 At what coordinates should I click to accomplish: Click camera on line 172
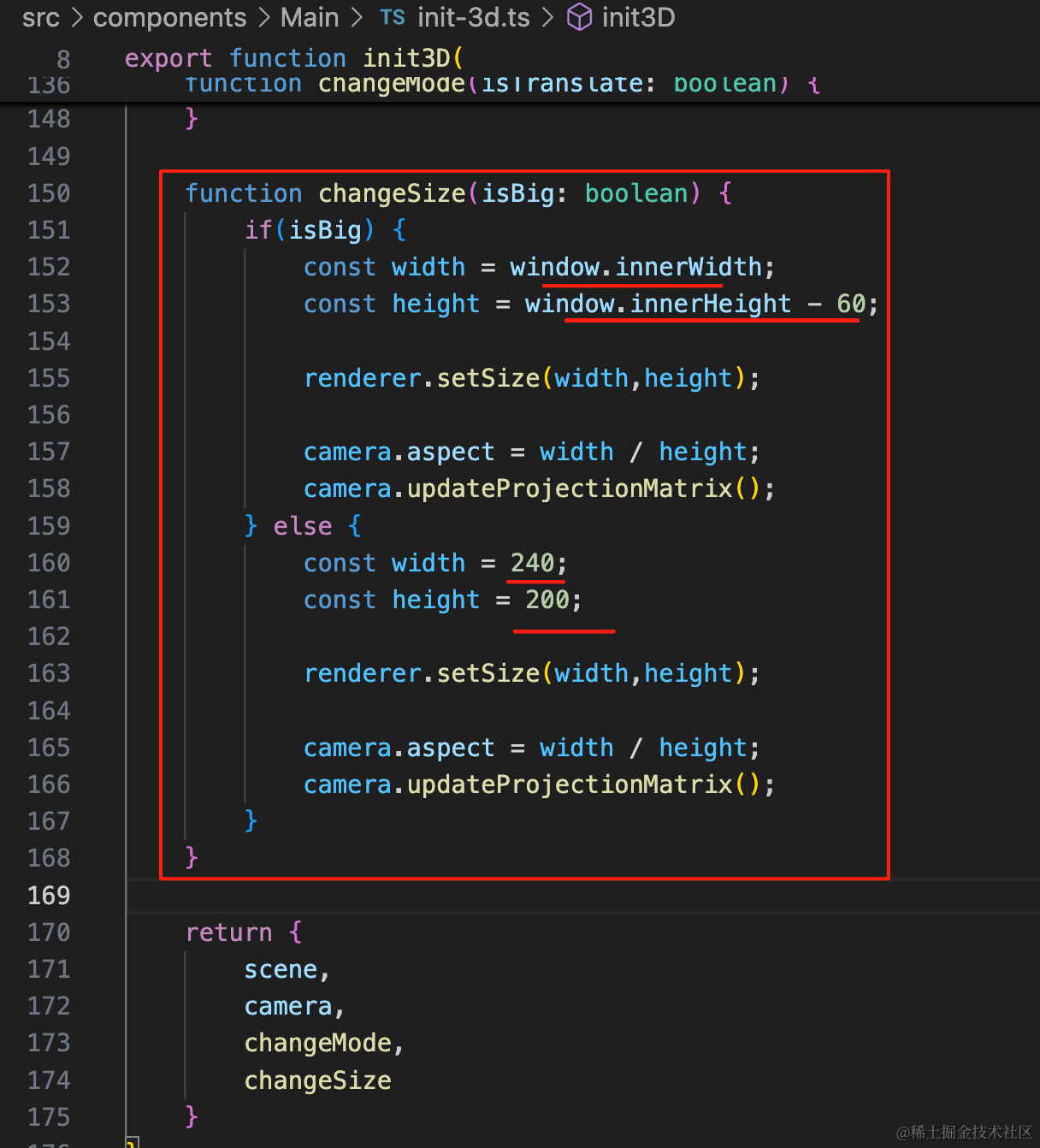click(x=288, y=1006)
